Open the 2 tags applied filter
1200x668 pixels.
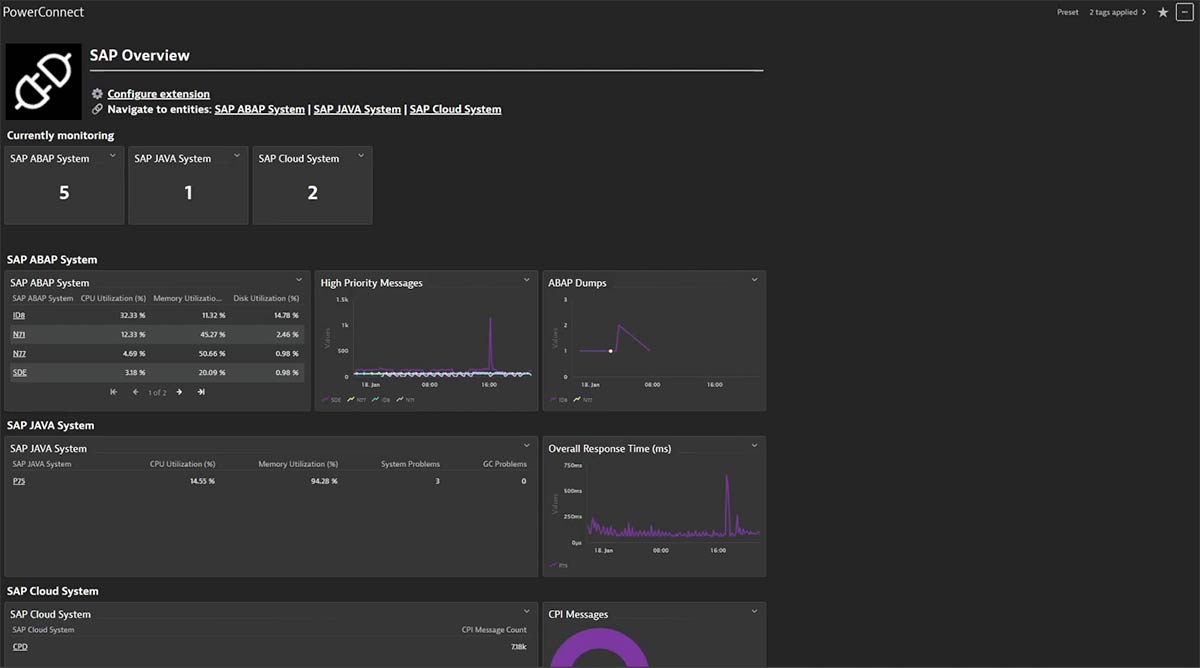click(1114, 12)
